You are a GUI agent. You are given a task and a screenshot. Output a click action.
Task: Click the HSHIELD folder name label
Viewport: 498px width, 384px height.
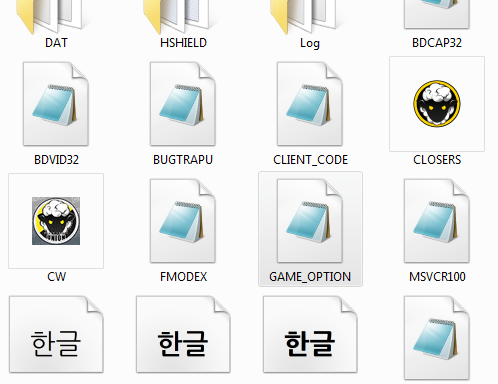[x=183, y=43]
